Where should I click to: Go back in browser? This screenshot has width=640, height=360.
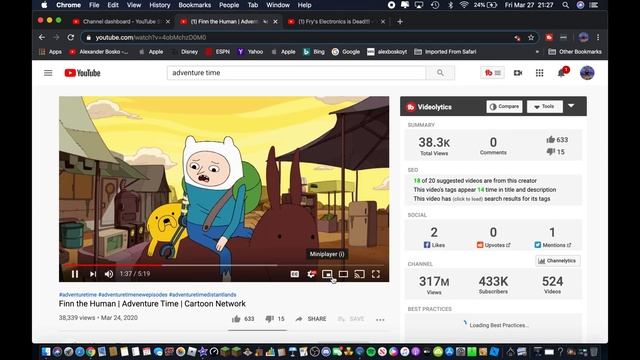pos(42,38)
